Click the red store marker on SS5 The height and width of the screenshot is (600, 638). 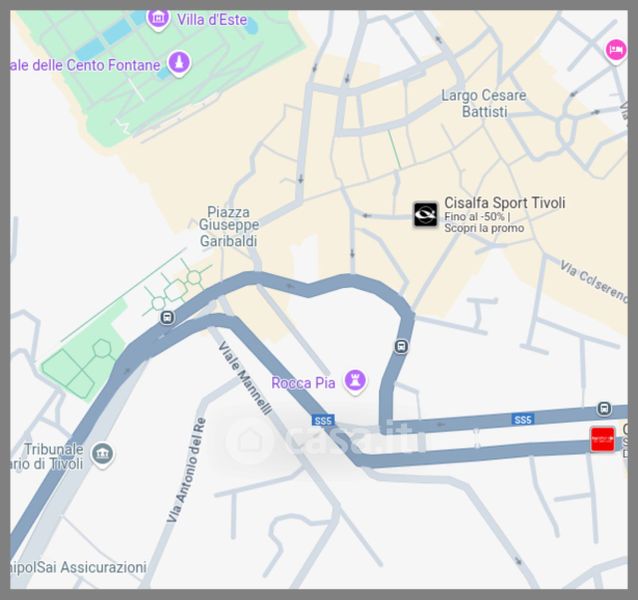(603, 439)
